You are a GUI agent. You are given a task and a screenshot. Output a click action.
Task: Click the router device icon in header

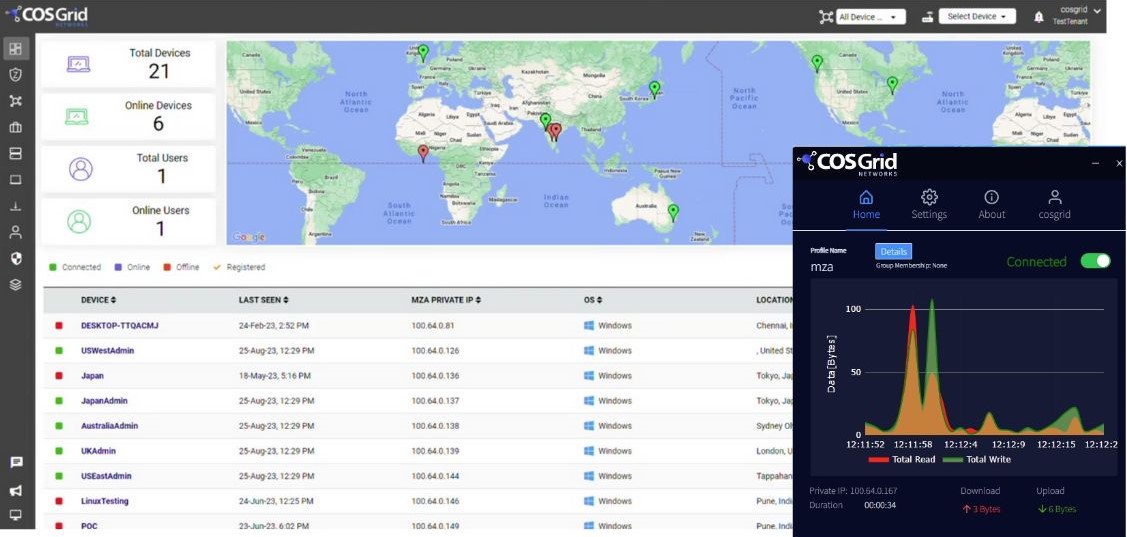928,17
